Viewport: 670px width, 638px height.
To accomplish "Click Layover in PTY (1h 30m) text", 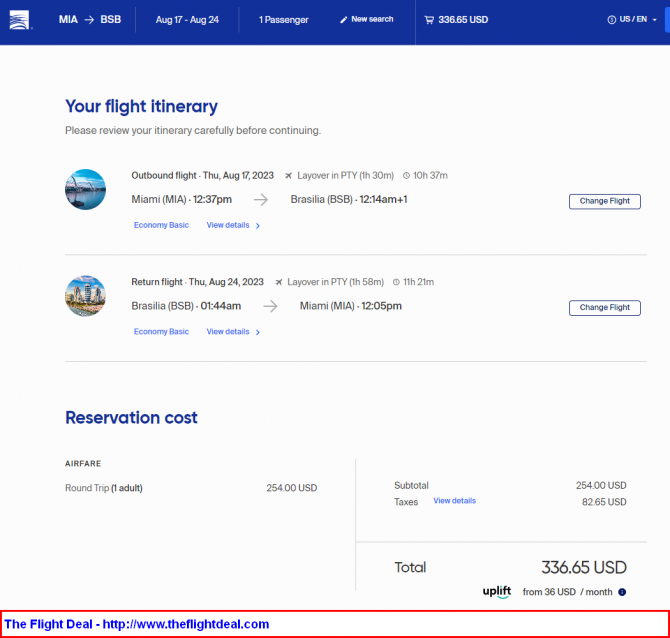I will (x=345, y=176).
